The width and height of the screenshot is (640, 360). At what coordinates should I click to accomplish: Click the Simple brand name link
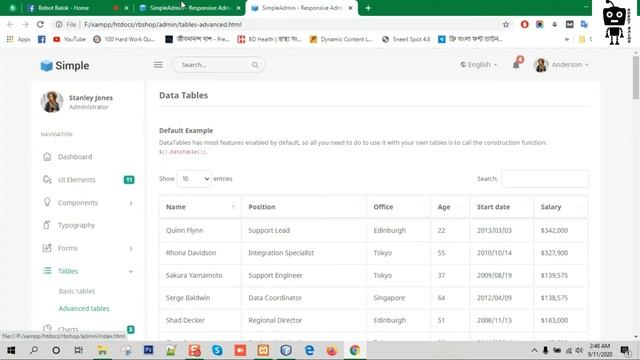click(x=72, y=65)
